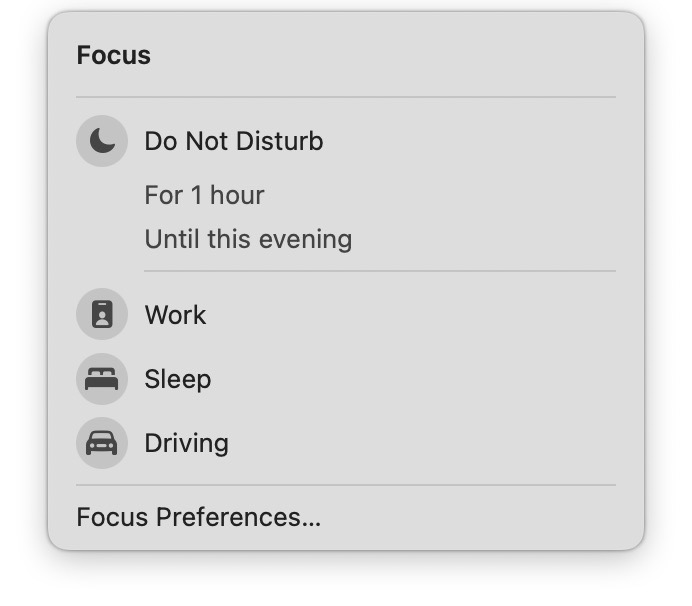Hit the bed symbol next to Sleep
This screenshot has width=692, height=606.
pos(102,379)
